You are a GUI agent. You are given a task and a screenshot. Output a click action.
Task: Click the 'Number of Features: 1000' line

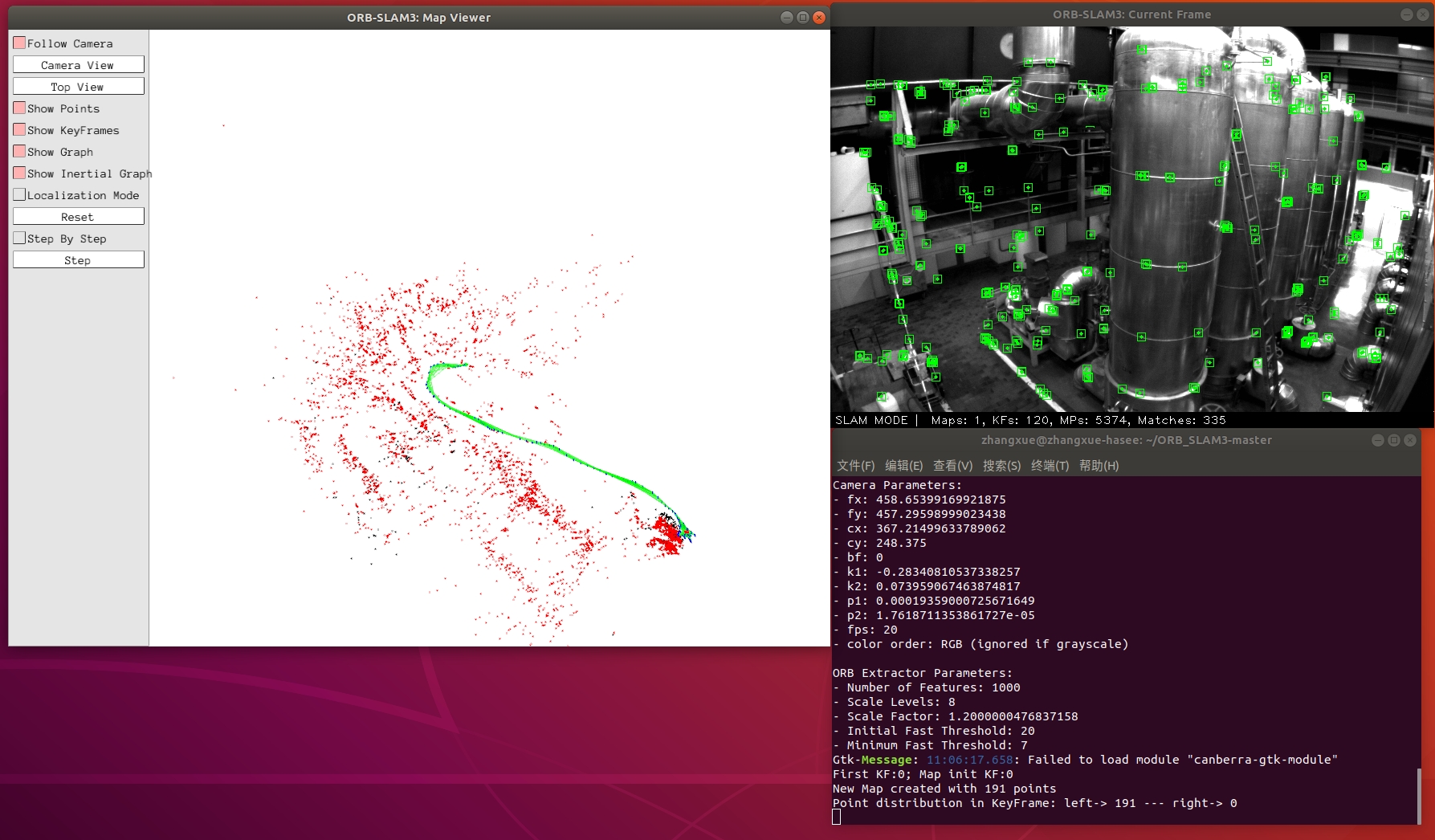(x=927, y=687)
